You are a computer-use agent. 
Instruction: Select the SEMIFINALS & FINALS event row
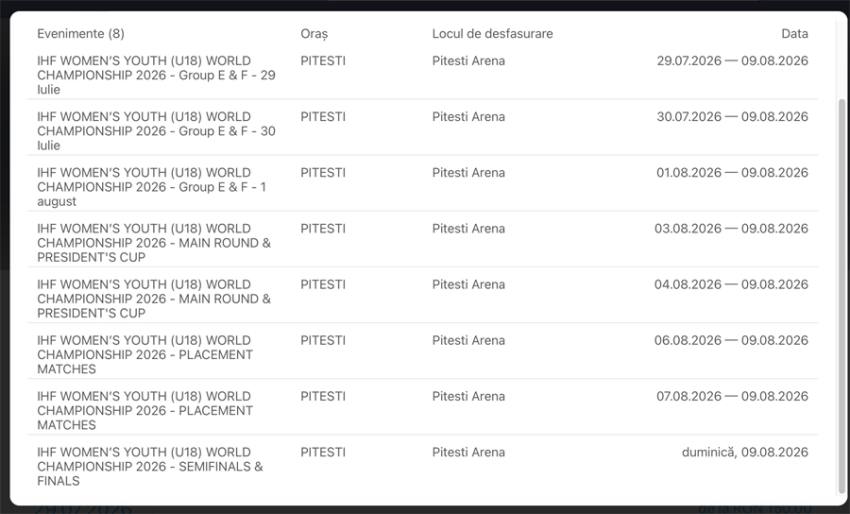[x=423, y=466]
